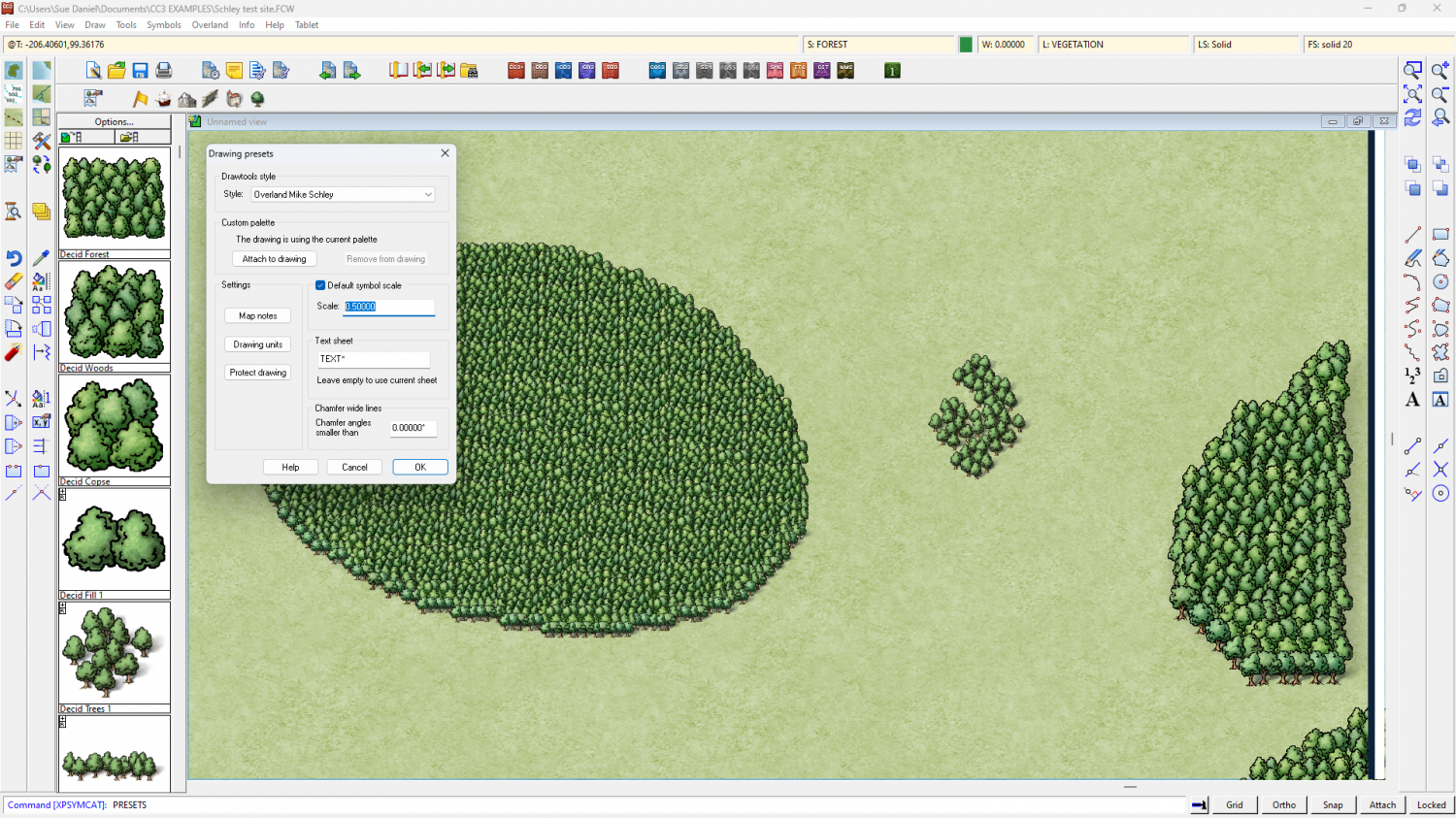This screenshot has height=818, width=1456.
Task: Click the Text sheet input field
Action: [x=374, y=359]
